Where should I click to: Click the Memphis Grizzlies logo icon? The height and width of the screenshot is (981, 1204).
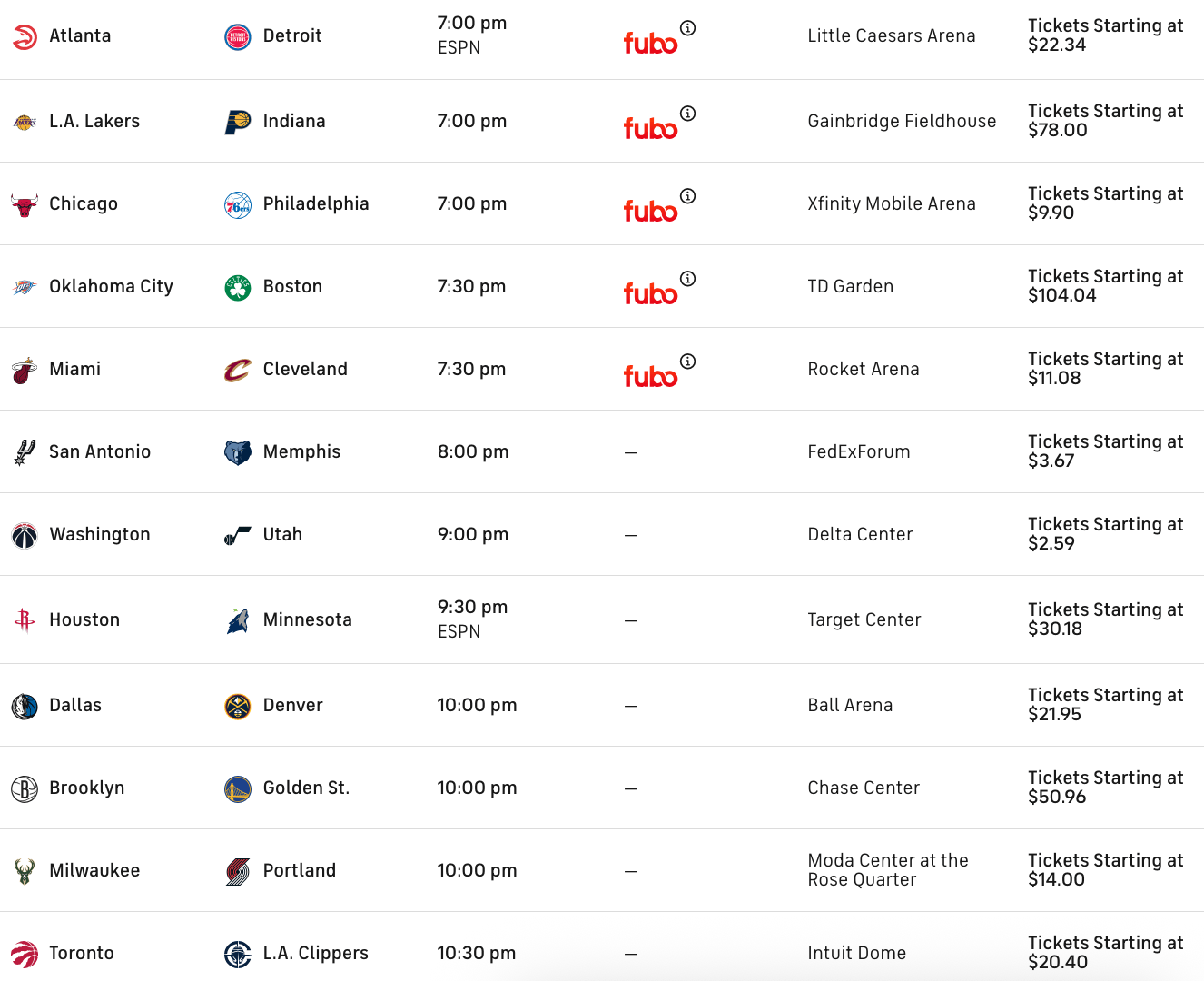coord(237,452)
